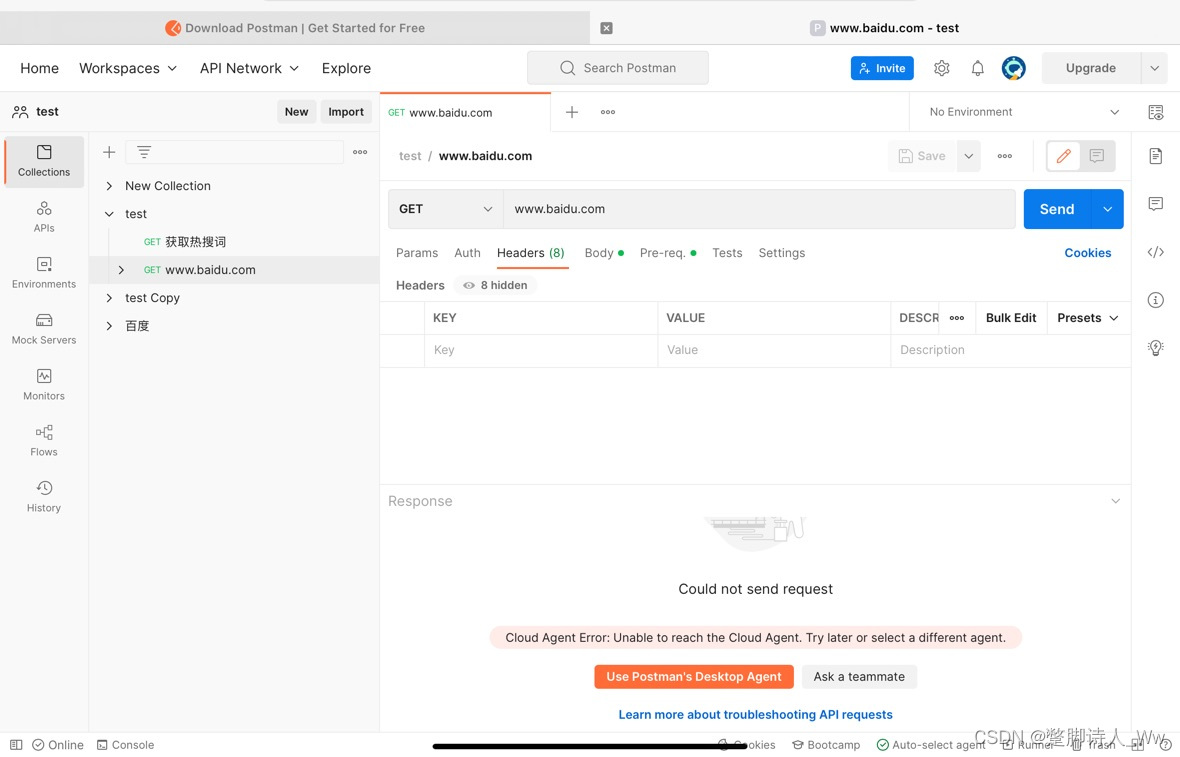Click the Send button
The width and height of the screenshot is (1180, 757).
pyautogui.click(x=1057, y=209)
